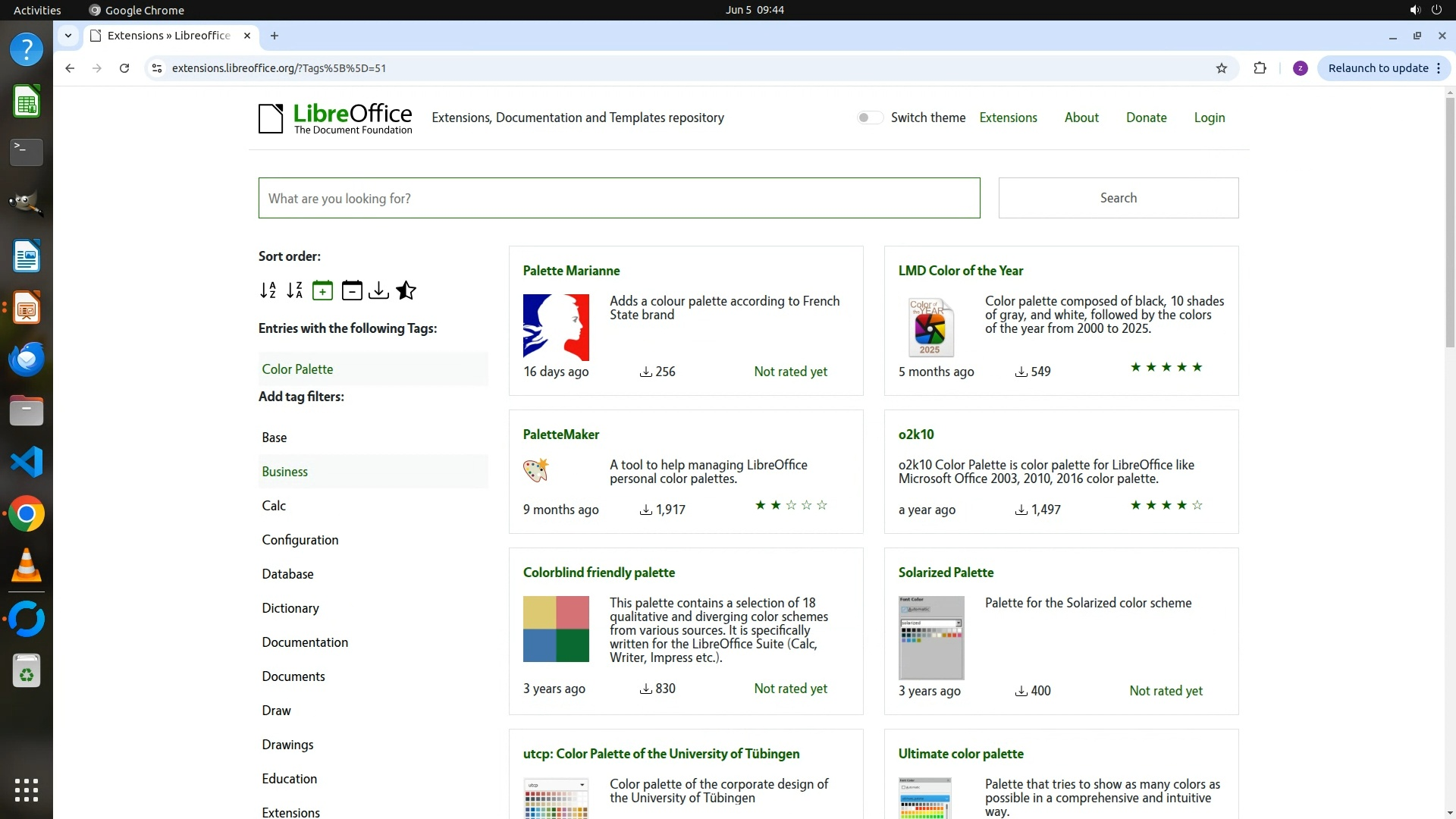
Task: Sort by newest date calendar-plus icon
Action: 322,290
